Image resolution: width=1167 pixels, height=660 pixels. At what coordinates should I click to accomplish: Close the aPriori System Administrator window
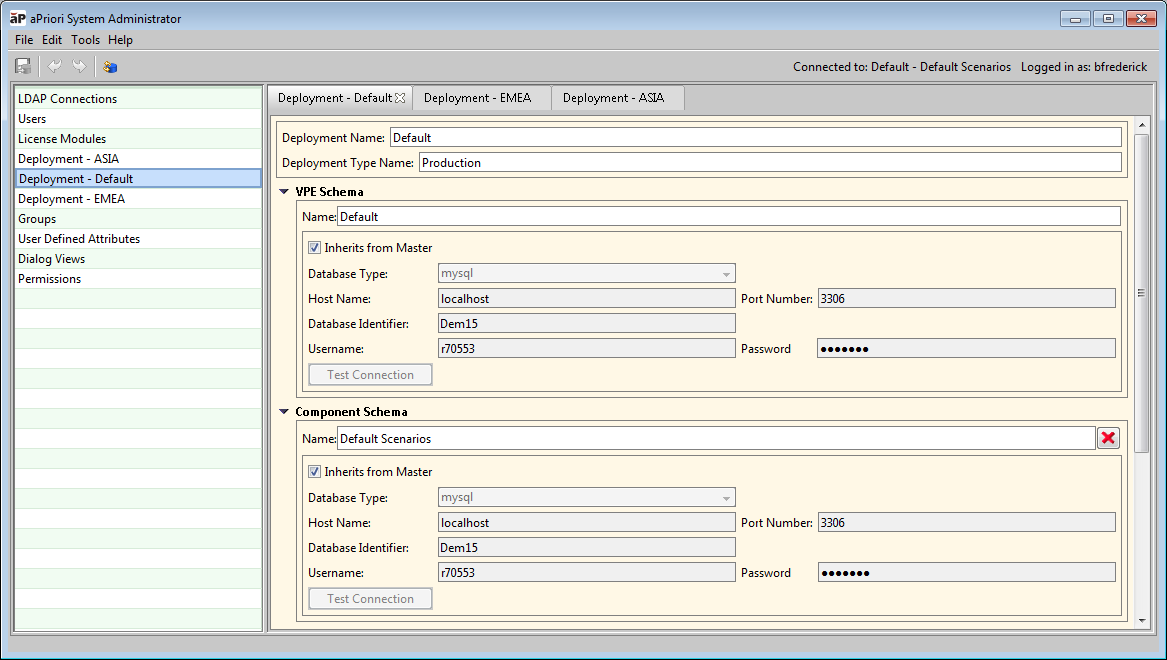(1141, 19)
